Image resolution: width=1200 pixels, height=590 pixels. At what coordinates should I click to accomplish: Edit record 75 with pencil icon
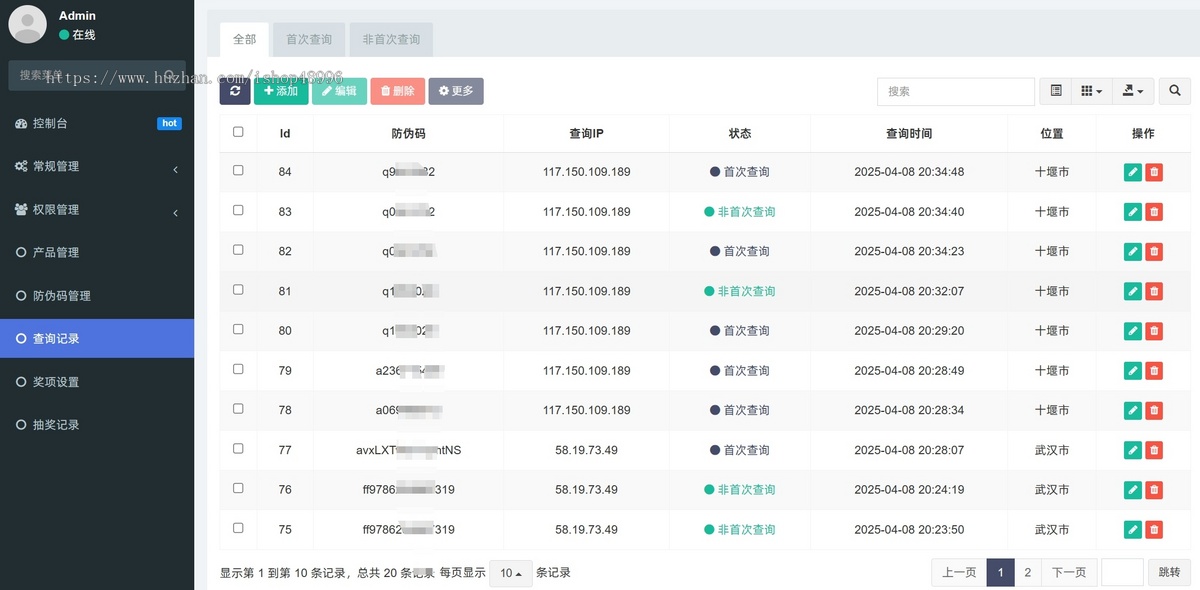pos(1132,529)
